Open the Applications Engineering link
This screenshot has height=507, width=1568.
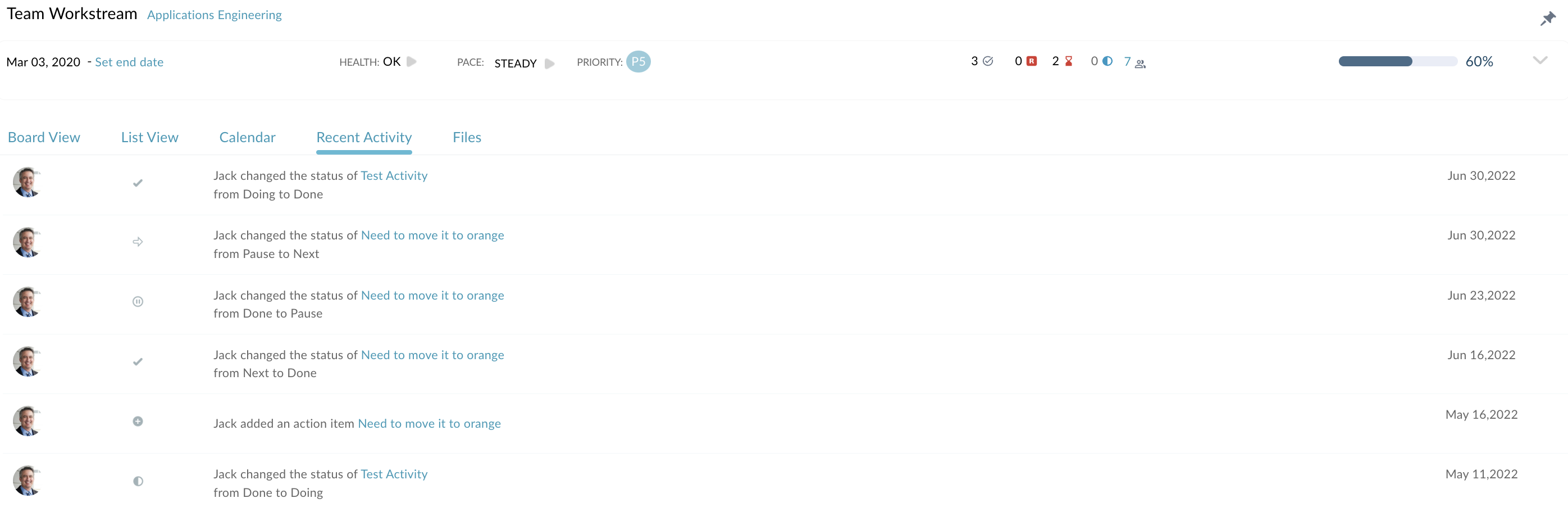tap(215, 15)
